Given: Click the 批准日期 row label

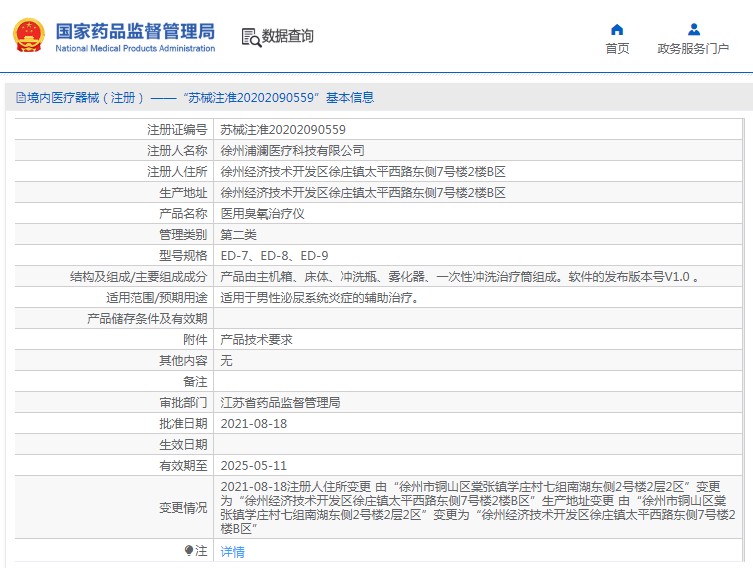Looking at the screenshot, I should click(183, 424).
